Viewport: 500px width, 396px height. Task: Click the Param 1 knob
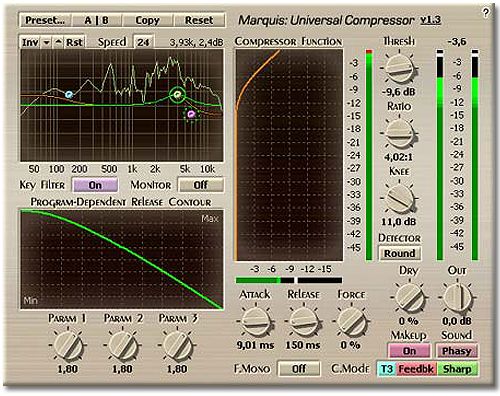tap(68, 345)
